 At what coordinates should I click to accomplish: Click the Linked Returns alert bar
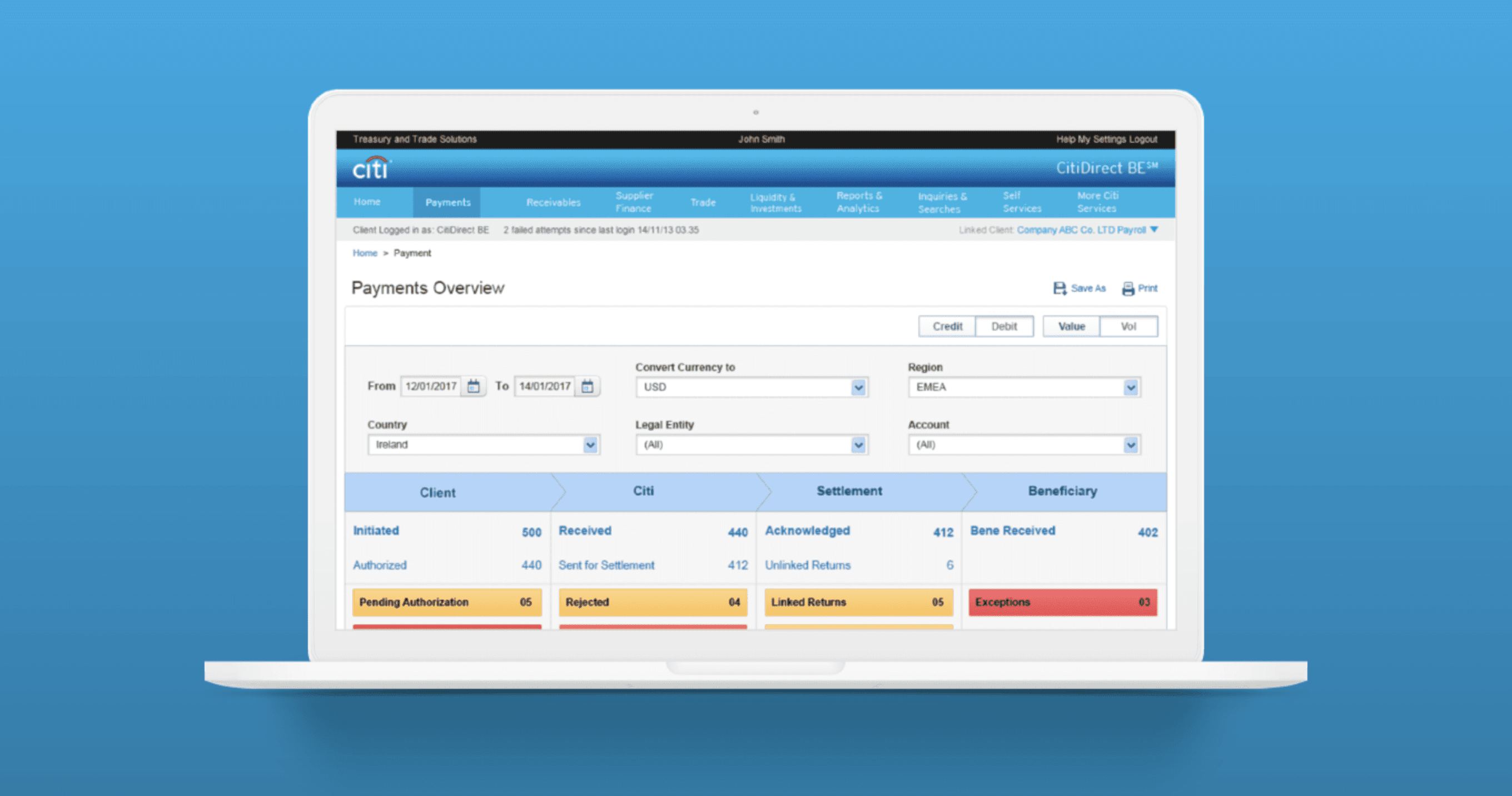click(x=859, y=603)
